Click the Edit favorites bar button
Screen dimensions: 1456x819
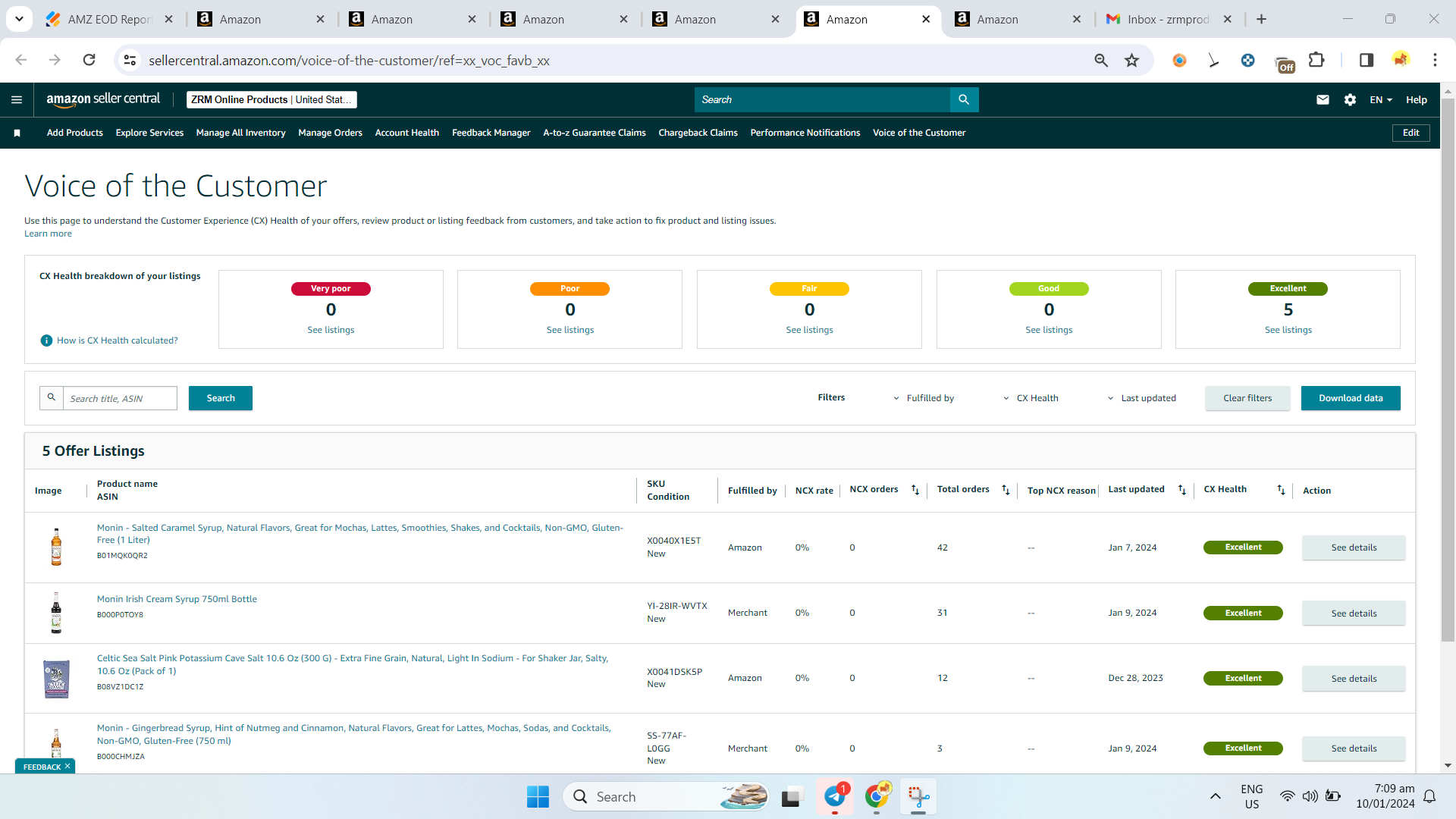1410,133
